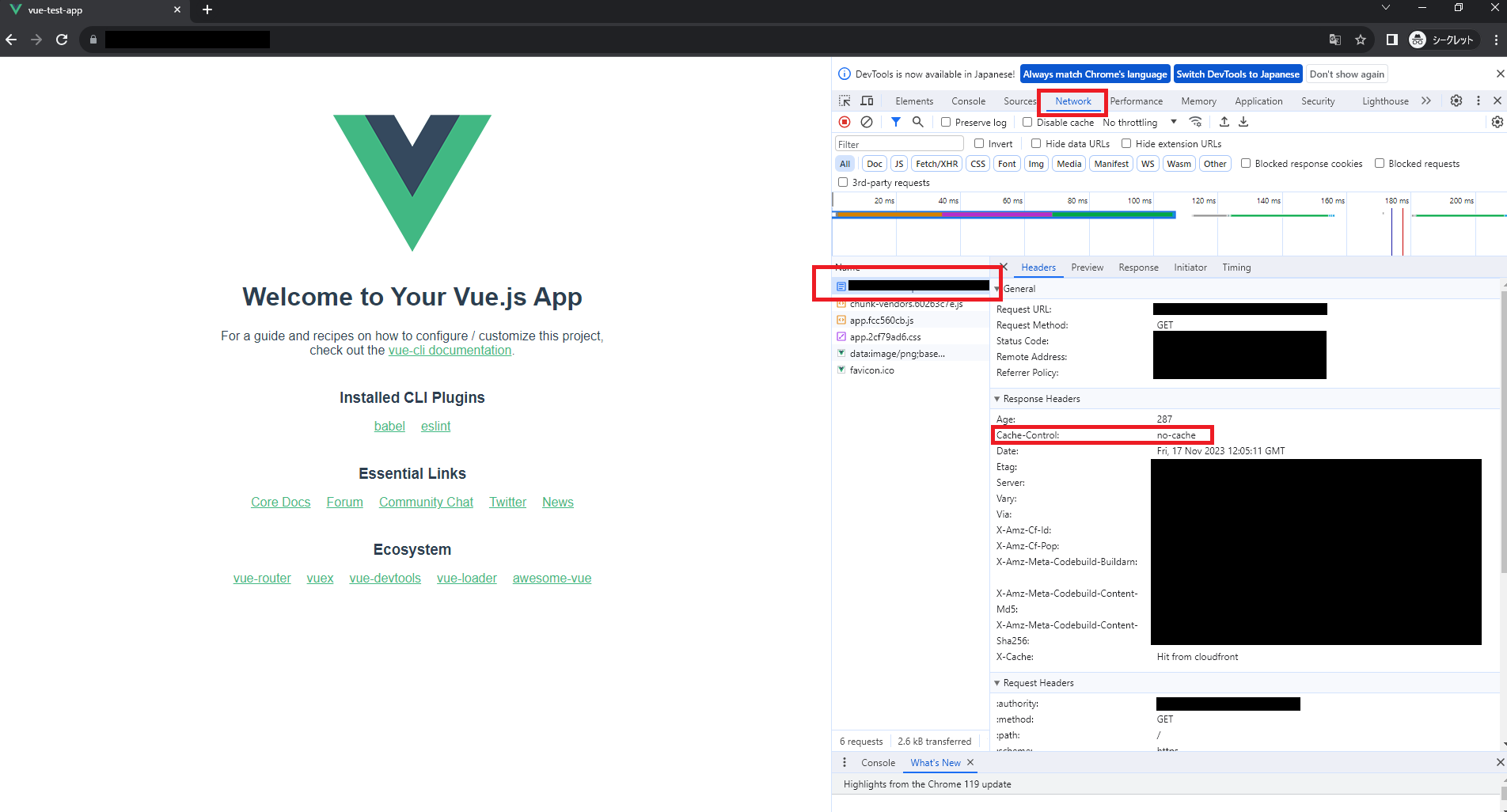Check 3rd-party requests
Screen dimensions: 1507x812
coord(843,182)
